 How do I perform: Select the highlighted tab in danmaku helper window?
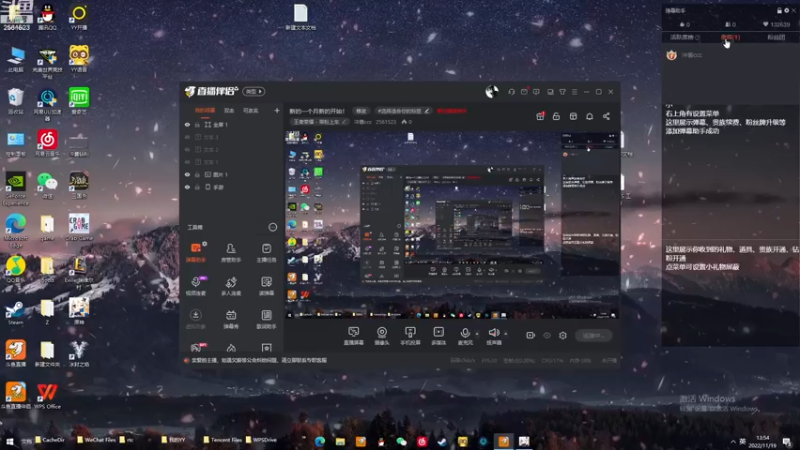point(730,37)
